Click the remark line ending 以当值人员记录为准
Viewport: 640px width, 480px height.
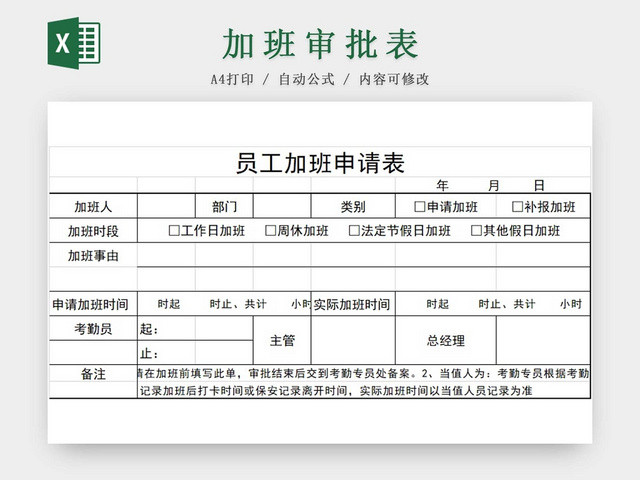point(336,391)
